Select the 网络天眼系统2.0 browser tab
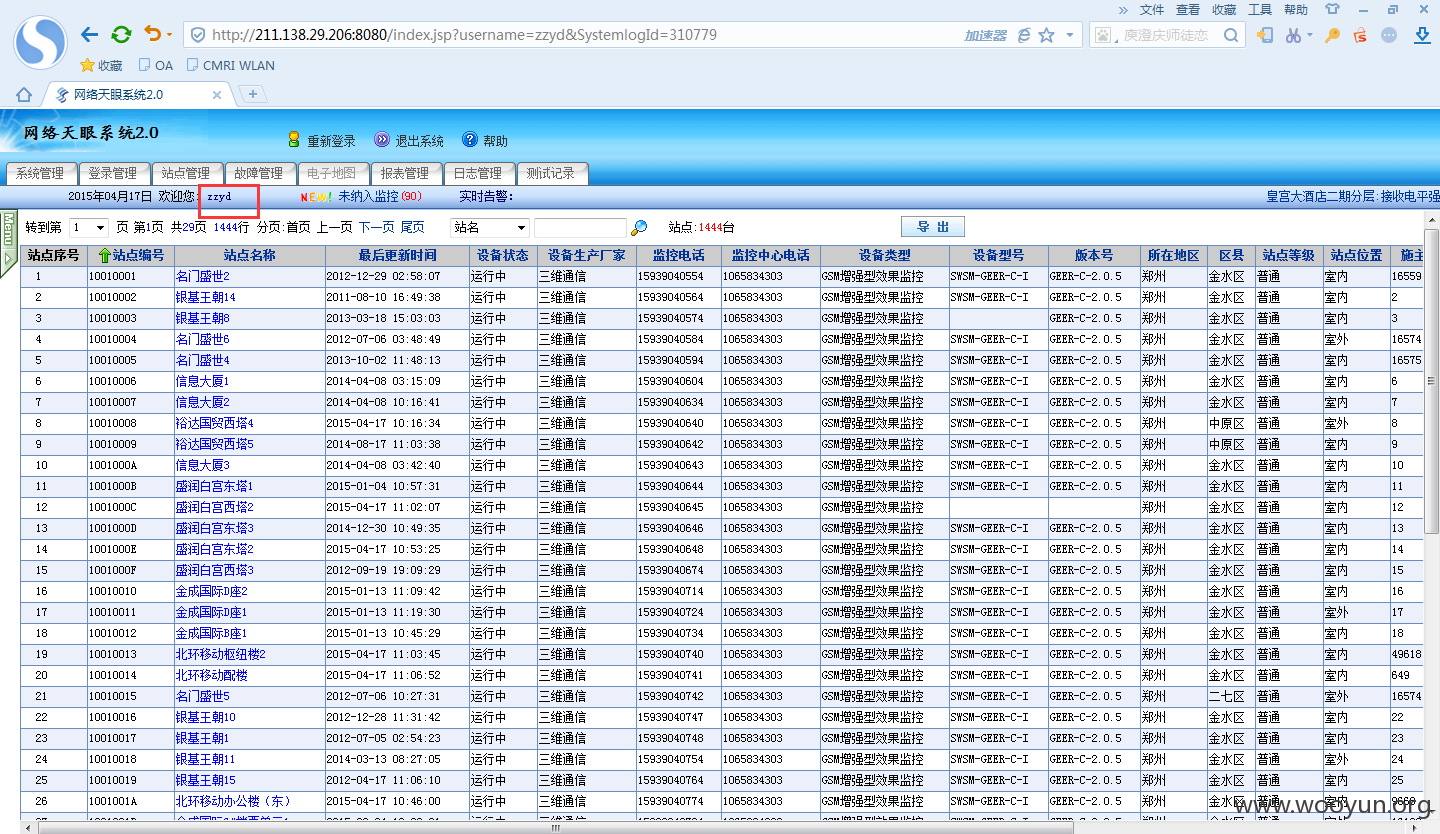The height and width of the screenshot is (834, 1440). click(137, 95)
